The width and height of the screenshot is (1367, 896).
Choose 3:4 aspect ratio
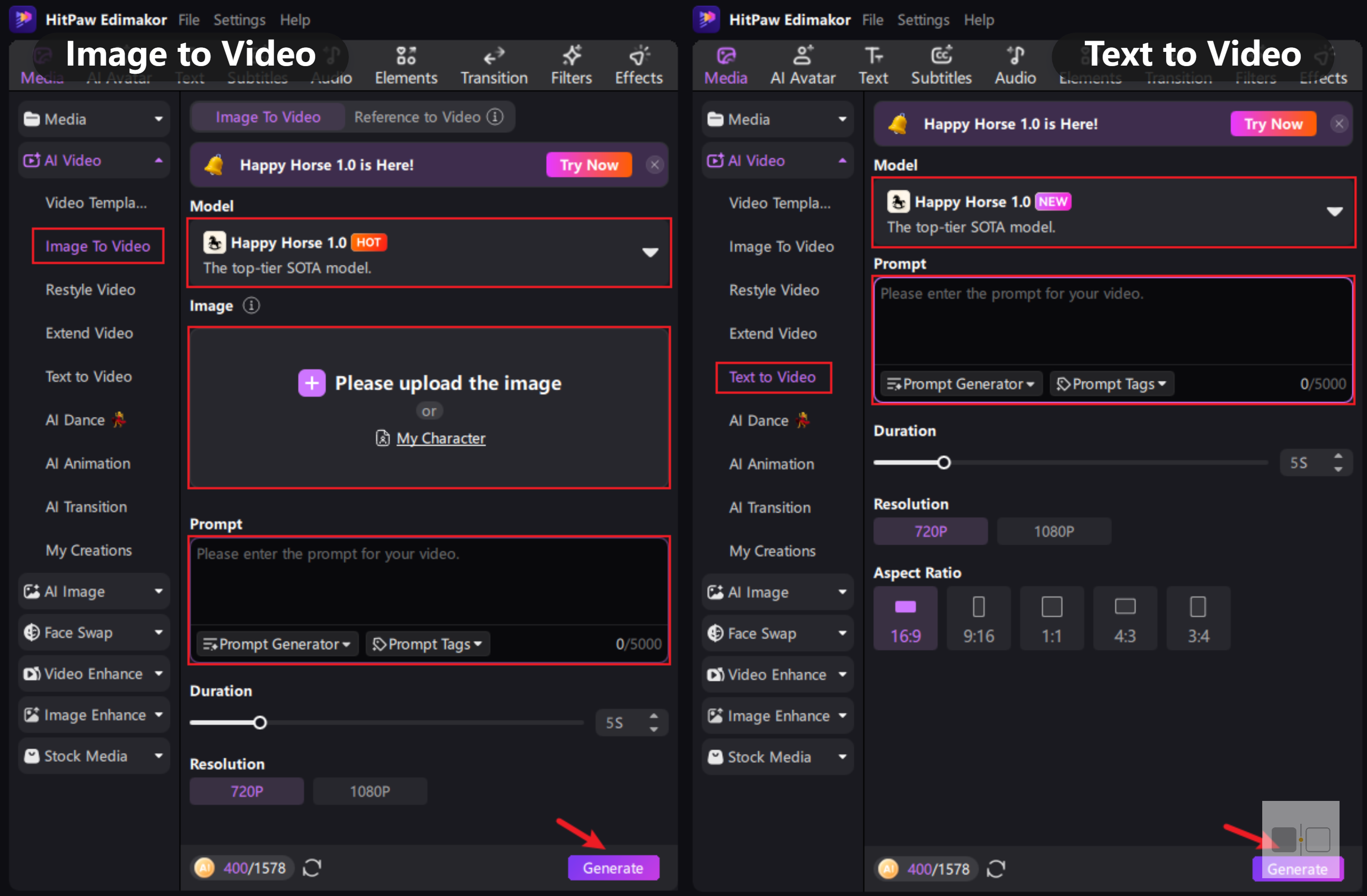point(1198,618)
